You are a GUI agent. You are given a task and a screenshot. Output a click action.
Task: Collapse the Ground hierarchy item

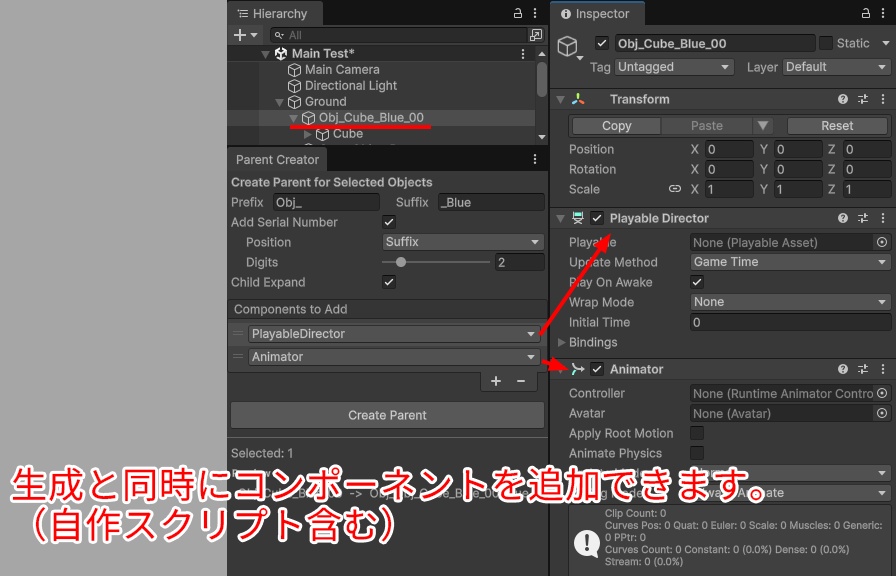(279, 102)
